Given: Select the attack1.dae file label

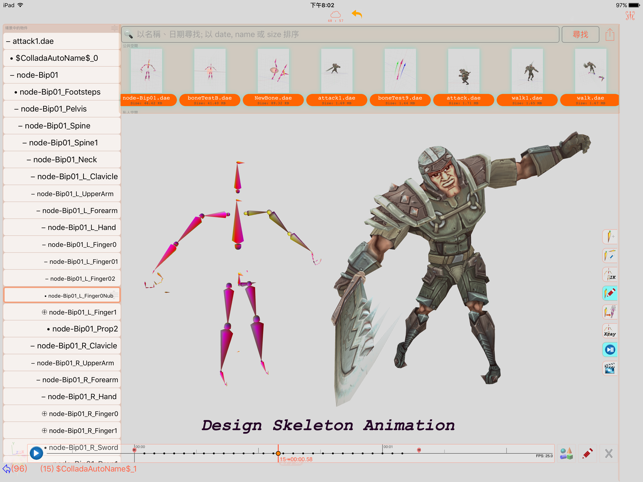Looking at the screenshot, I should (337, 100).
